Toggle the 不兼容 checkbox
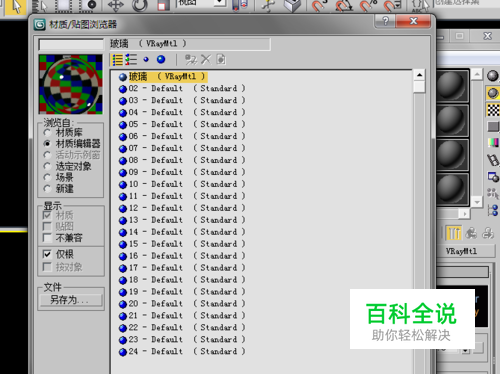Screen dimensions: 500x374 (47, 238)
